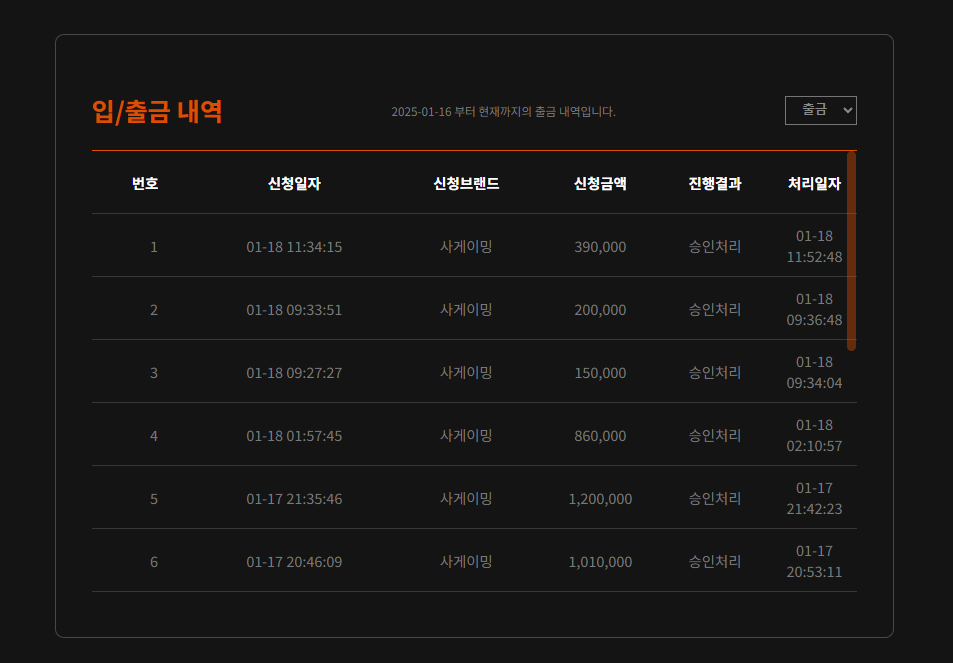Click the 번호 column header
The image size is (953, 663).
click(145, 184)
